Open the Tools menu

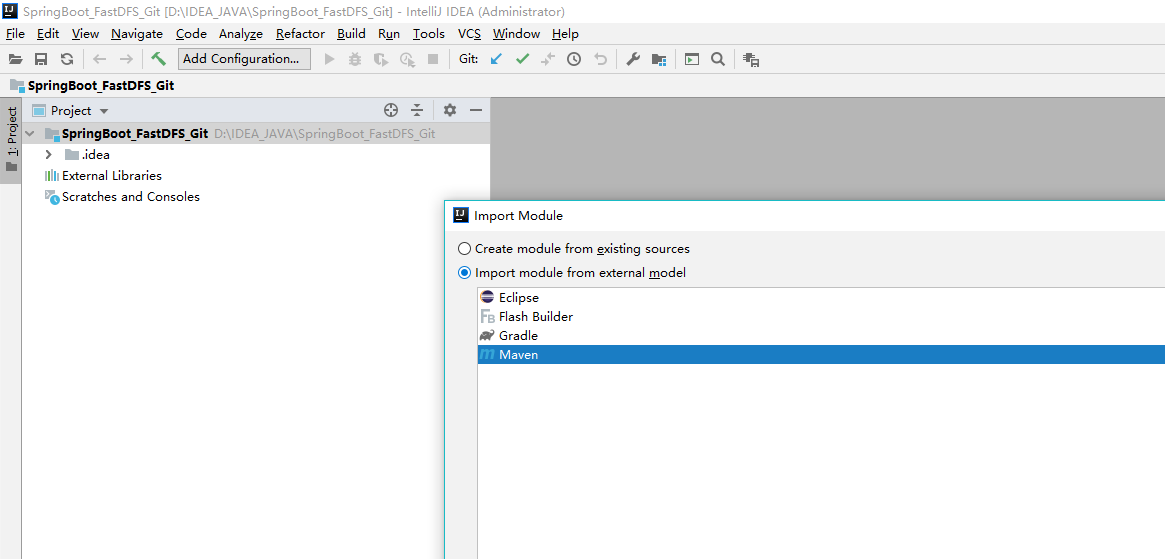click(429, 34)
